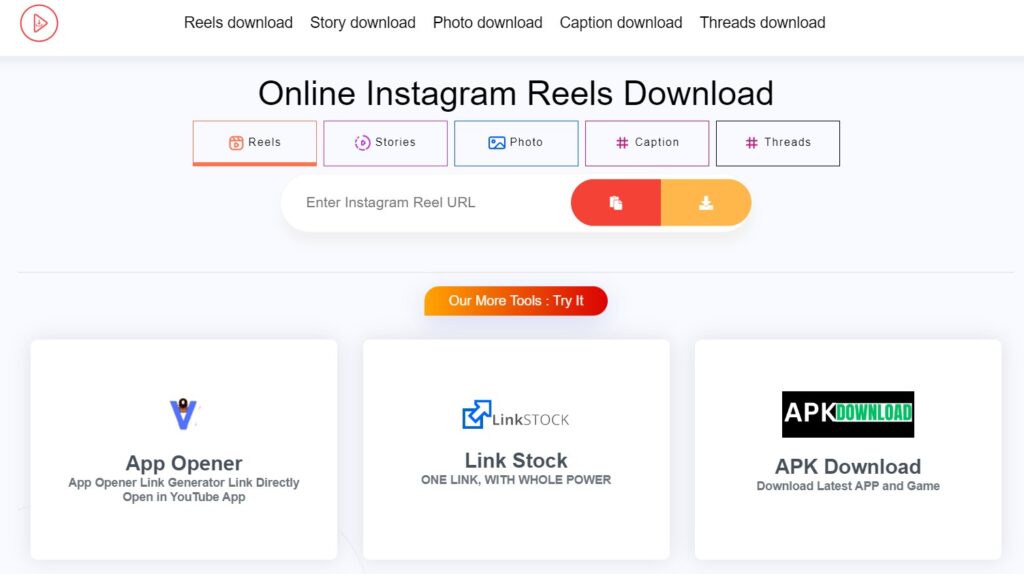This screenshot has height=574, width=1024.
Task: Click the red paste clipboard icon
Action: coord(616,203)
